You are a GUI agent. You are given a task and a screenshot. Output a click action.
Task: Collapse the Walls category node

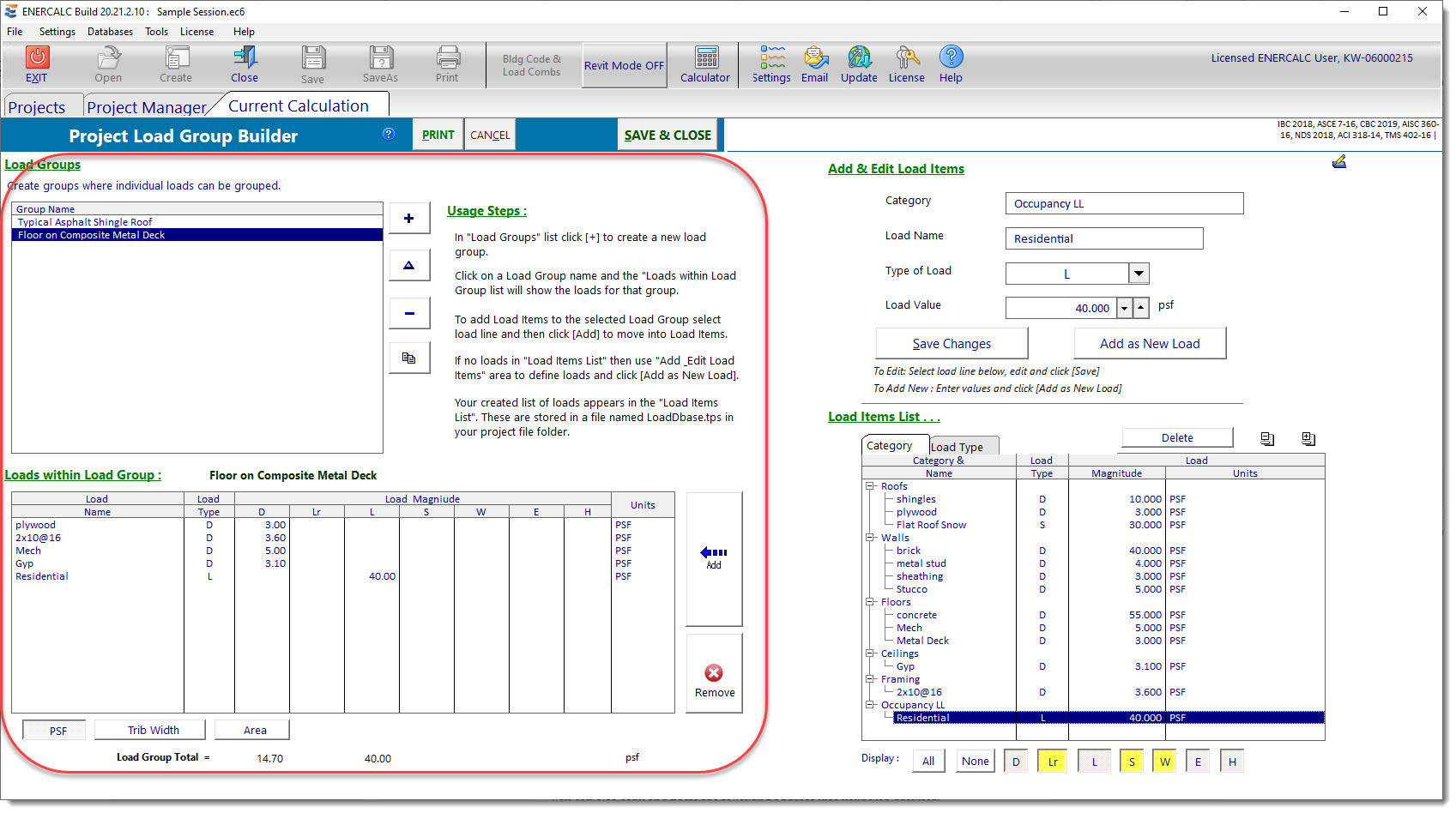point(870,538)
